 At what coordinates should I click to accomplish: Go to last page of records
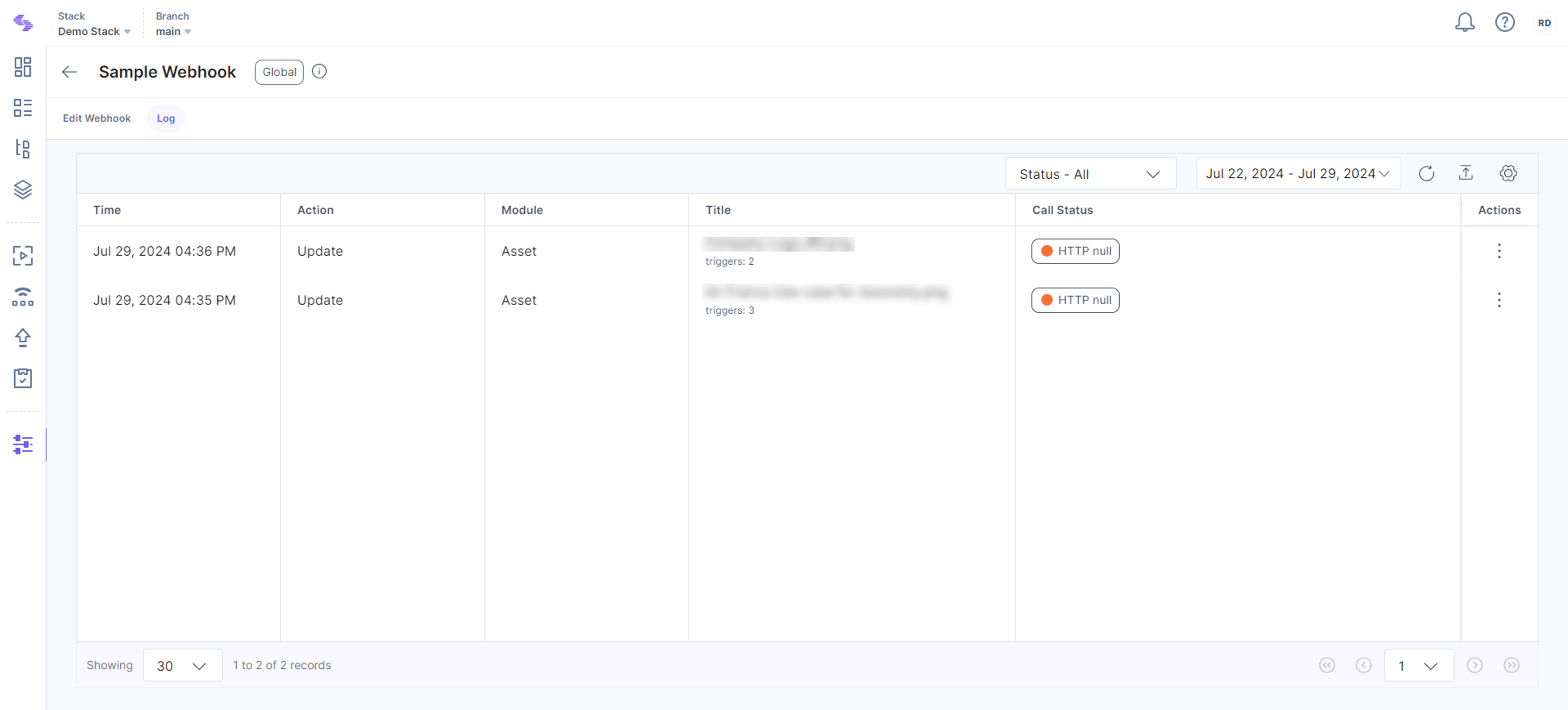pyautogui.click(x=1511, y=665)
